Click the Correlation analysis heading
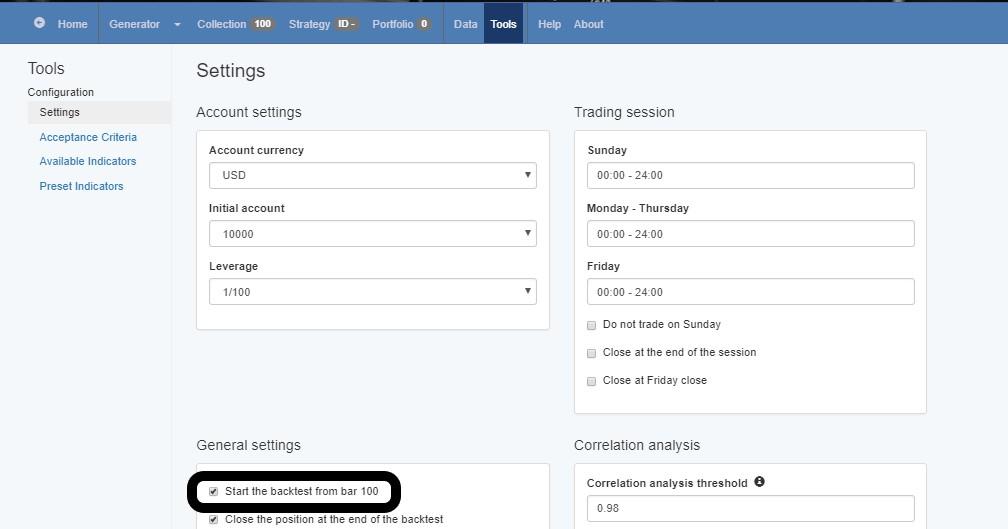Screen dimensions: 1008x529 pos(636,445)
